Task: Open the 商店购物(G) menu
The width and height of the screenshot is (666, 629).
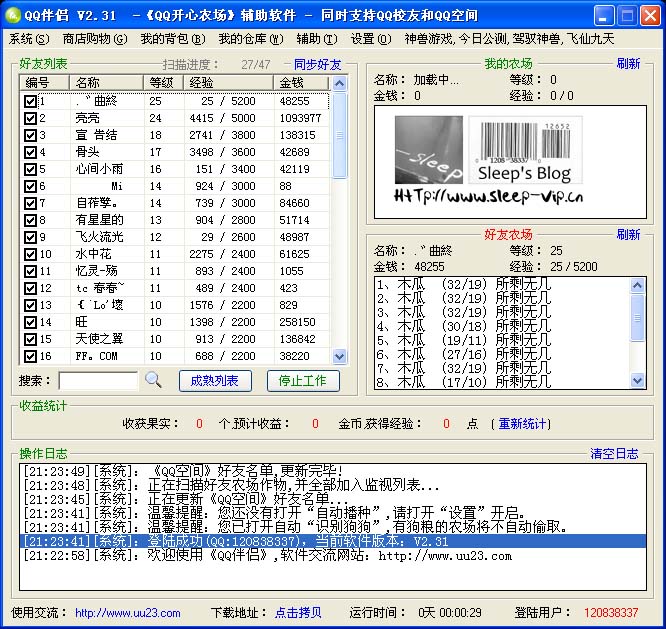Action: tap(95, 39)
